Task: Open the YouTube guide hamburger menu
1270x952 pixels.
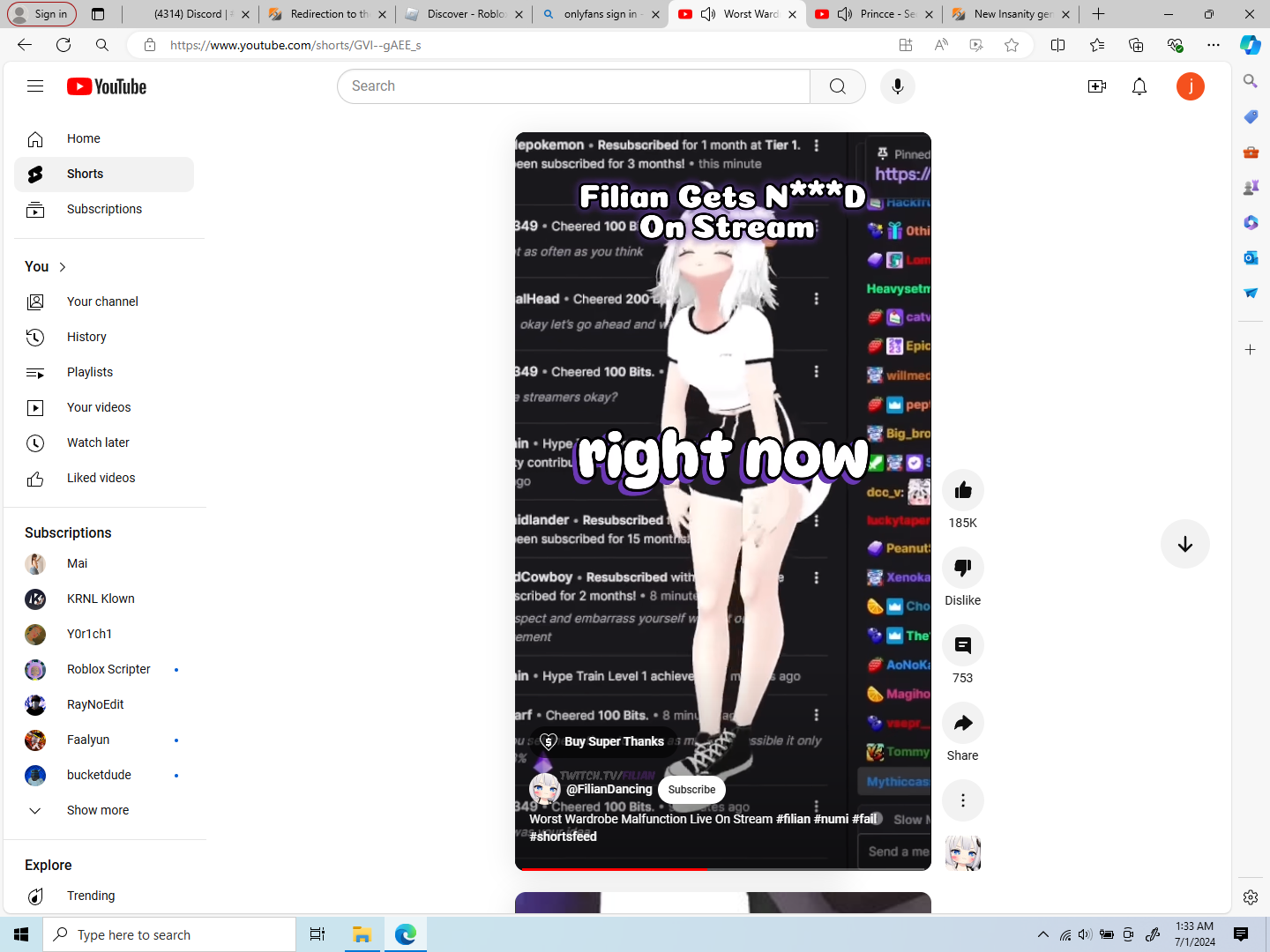Action: tap(35, 86)
